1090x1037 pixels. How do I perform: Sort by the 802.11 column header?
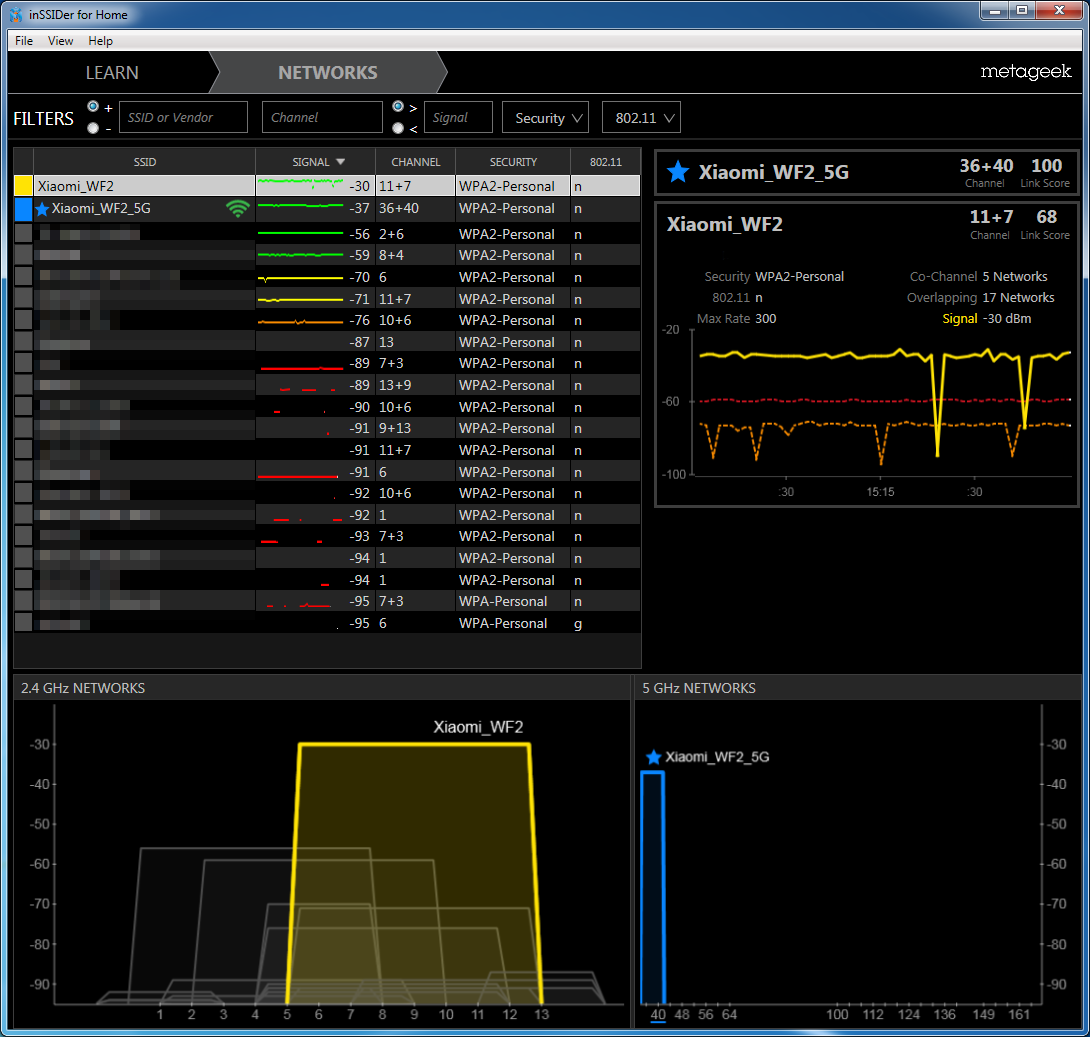[605, 162]
